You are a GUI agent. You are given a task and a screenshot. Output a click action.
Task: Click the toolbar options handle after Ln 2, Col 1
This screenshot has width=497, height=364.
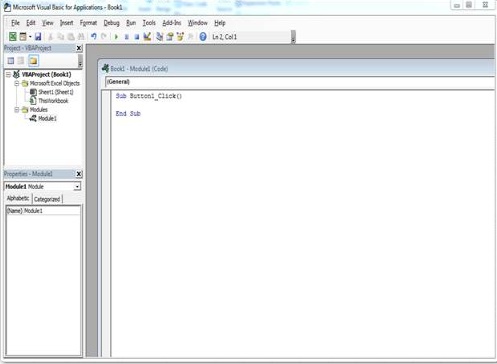tap(293, 37)
